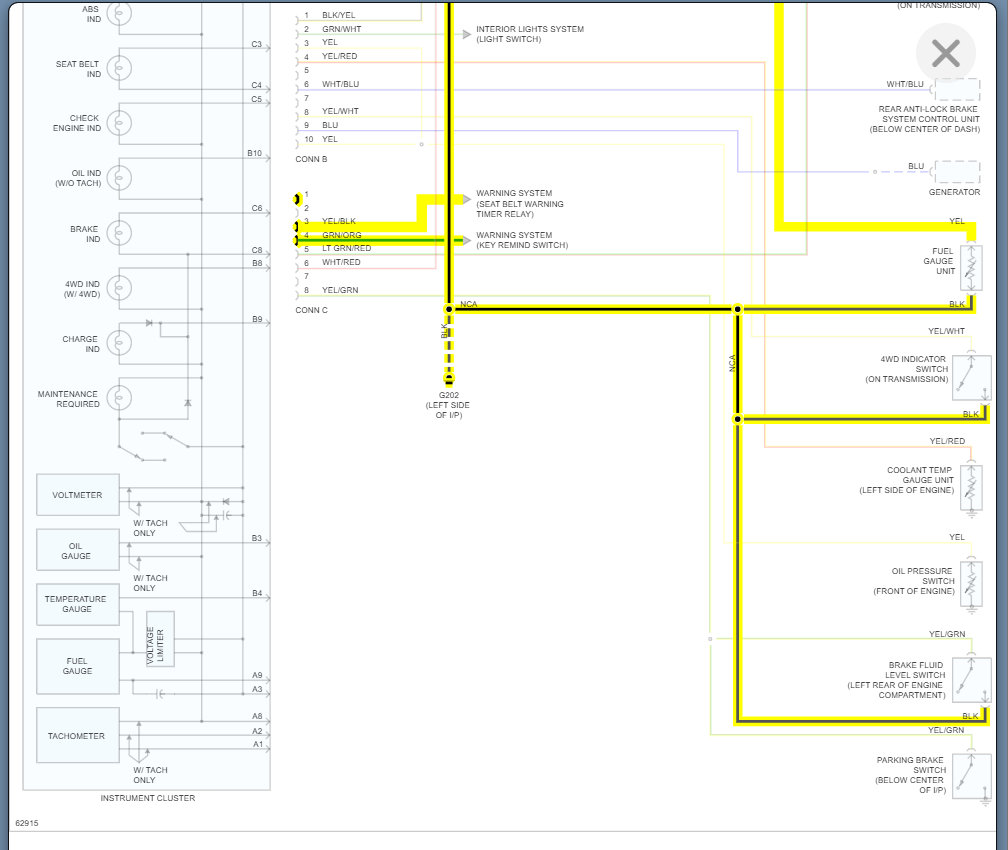Click the YEL/WHT label near 4WD switch

click(946, 331)
